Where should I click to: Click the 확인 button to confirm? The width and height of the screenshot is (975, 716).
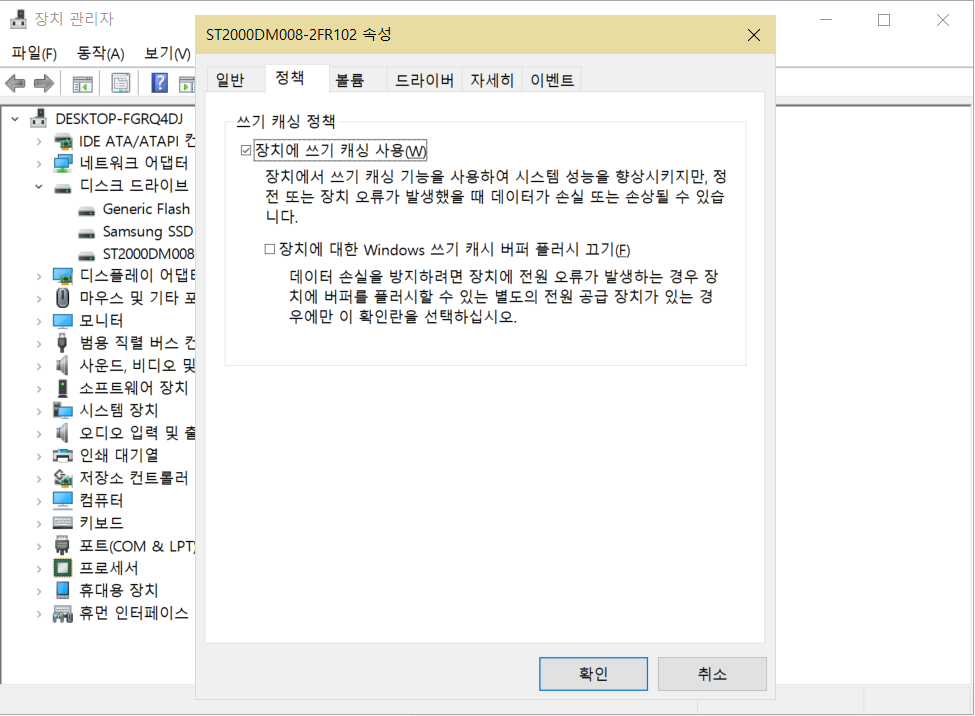click(x=593, y=673)
